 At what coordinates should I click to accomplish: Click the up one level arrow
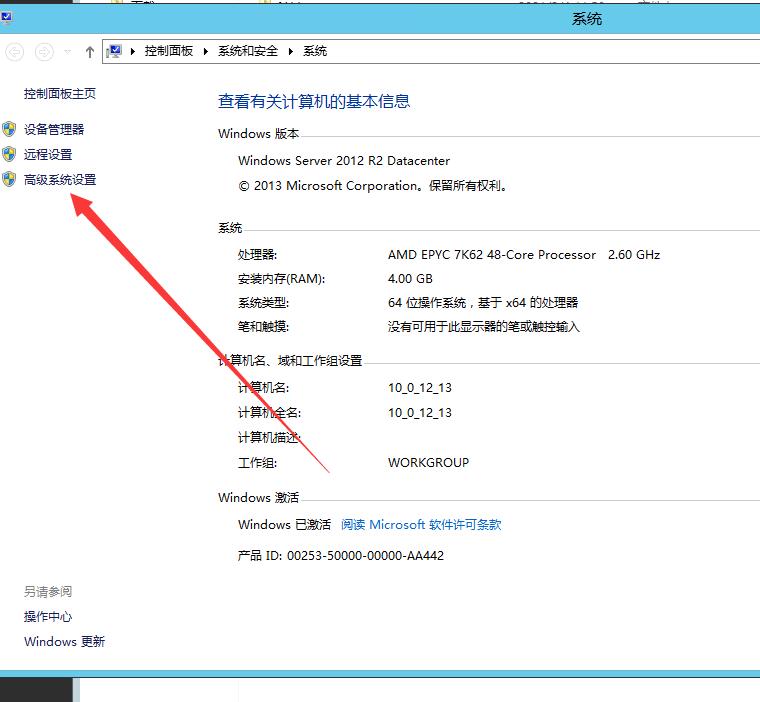tap(90, 51)
